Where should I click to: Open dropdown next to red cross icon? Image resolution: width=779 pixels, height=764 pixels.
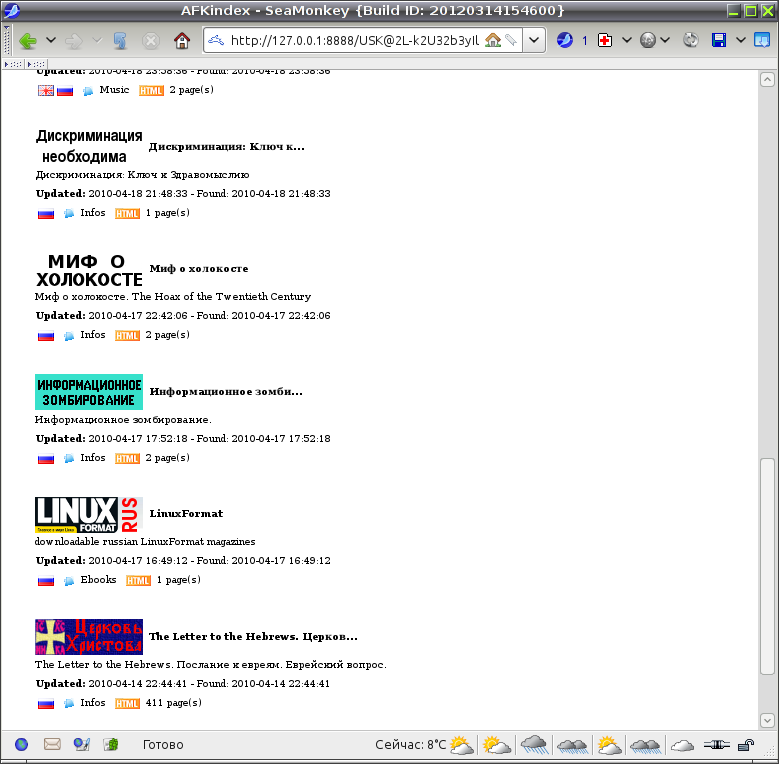pos(626,40)
